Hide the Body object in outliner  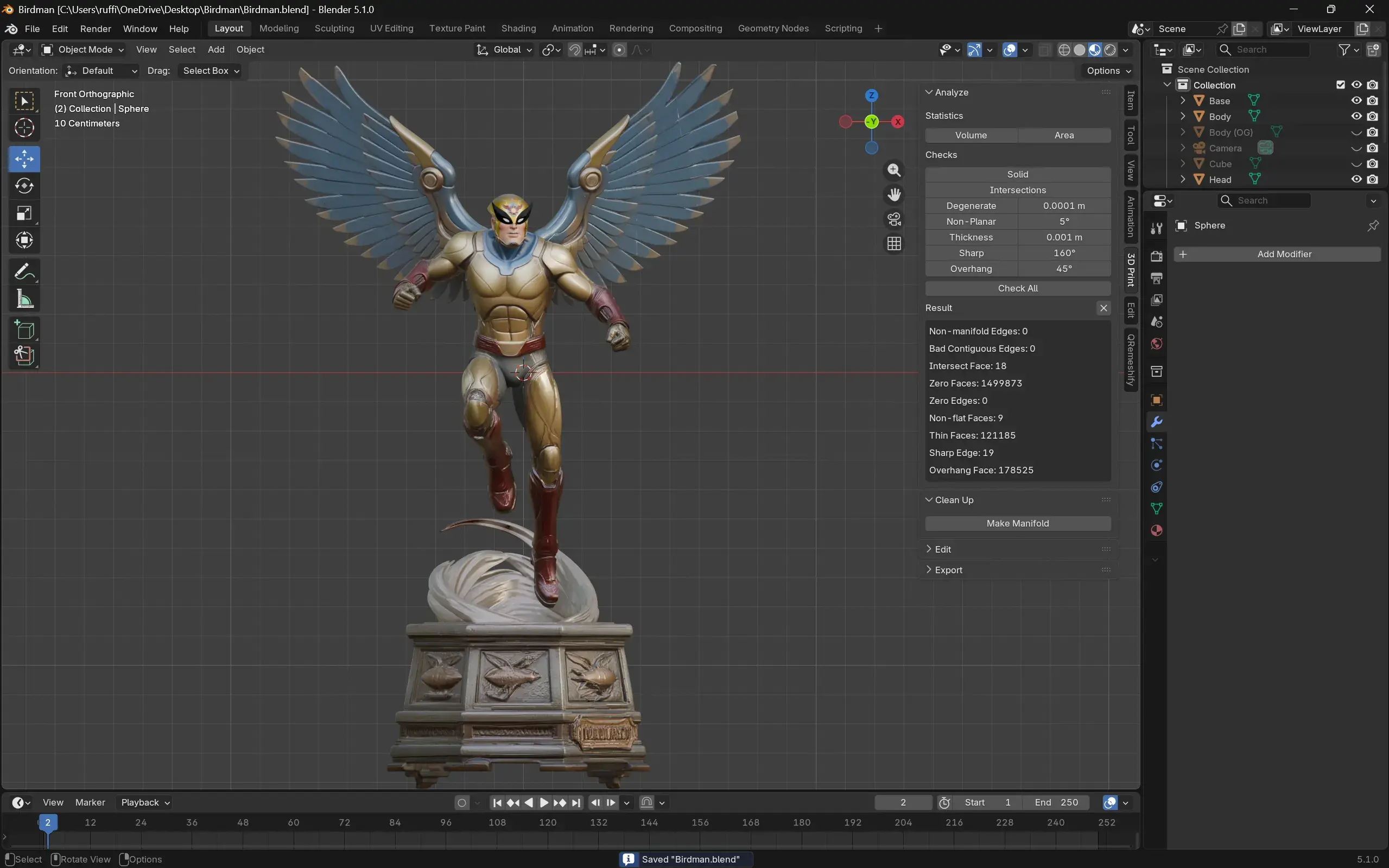pos(1356,116)
